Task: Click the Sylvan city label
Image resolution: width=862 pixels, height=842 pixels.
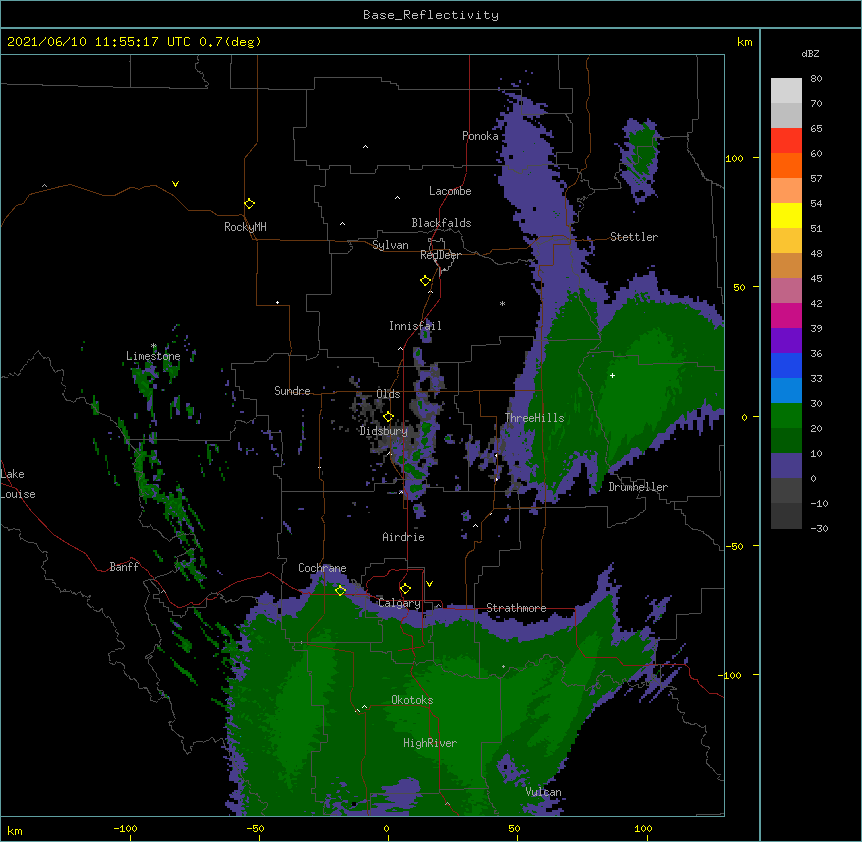Action: point(390,245)
